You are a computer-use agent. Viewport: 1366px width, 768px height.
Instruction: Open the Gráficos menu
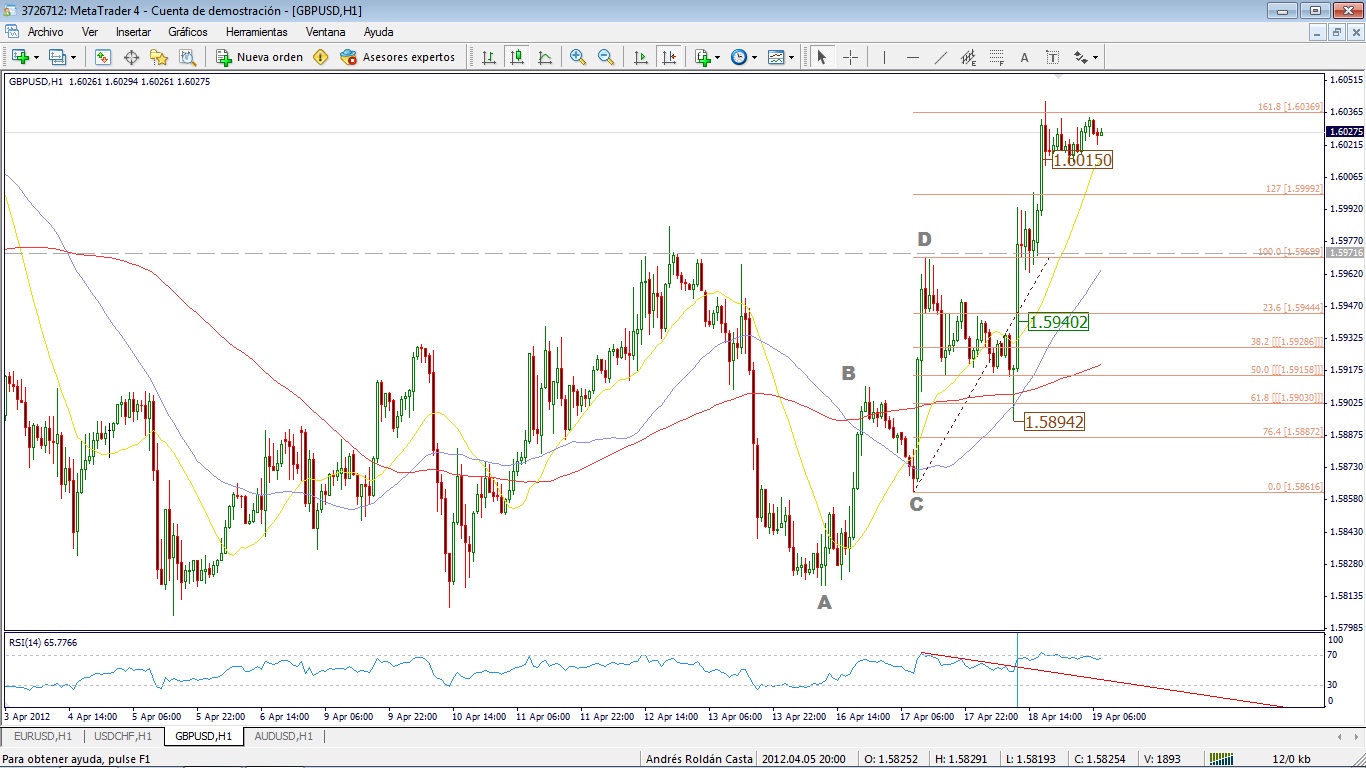point(188,32)
